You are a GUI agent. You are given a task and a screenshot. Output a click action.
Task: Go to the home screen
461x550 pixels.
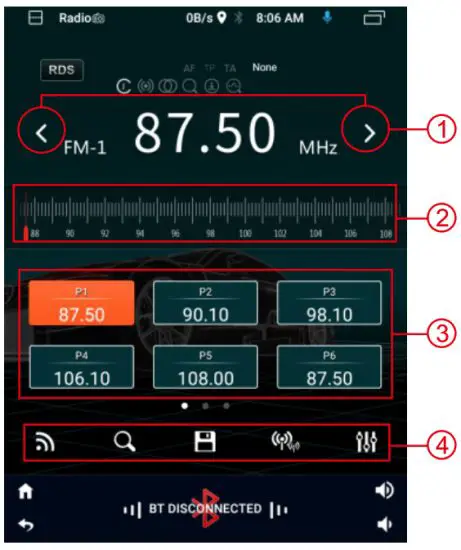(26, 491)
